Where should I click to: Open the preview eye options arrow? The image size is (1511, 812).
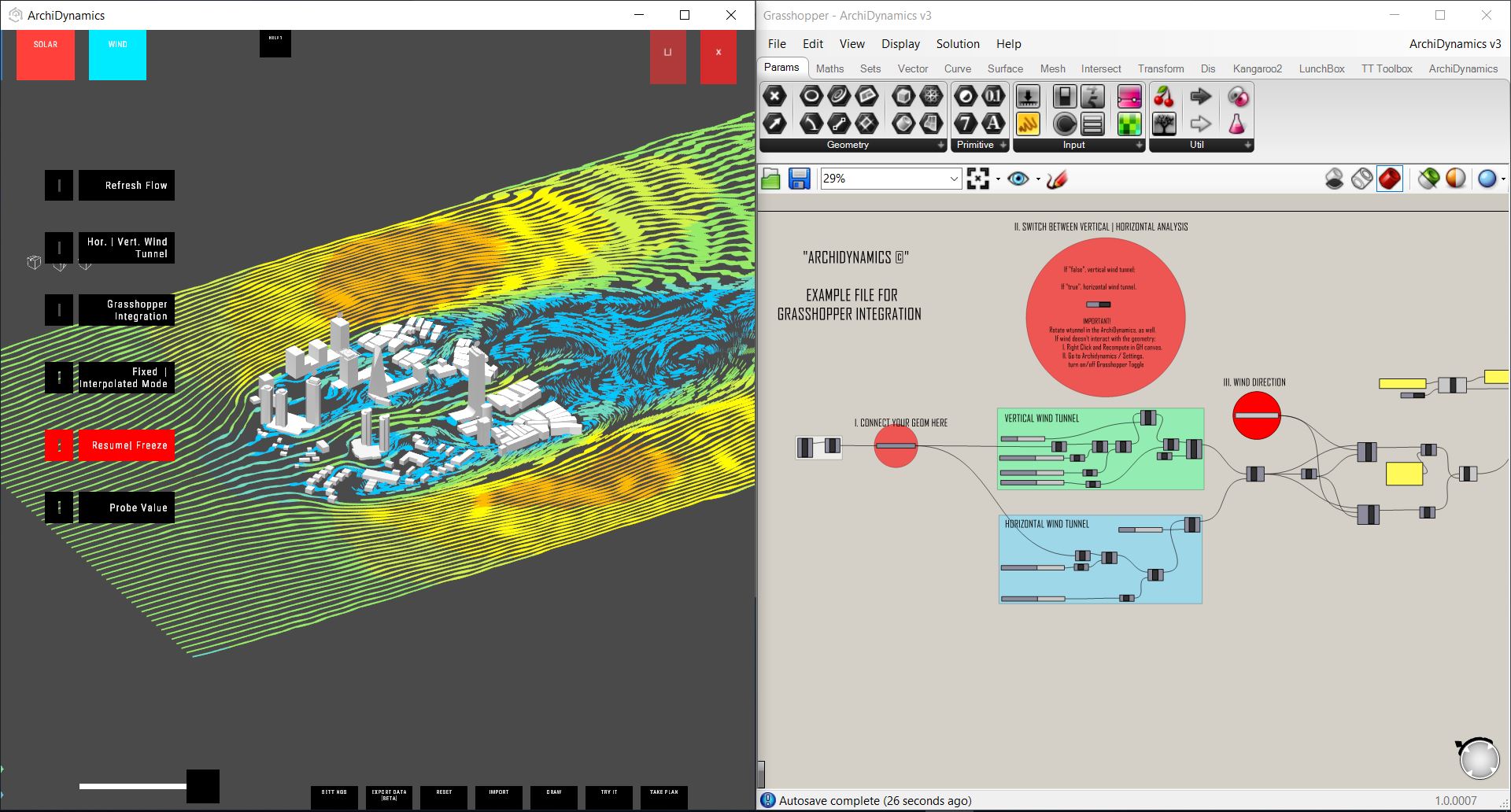point(1038,179)
